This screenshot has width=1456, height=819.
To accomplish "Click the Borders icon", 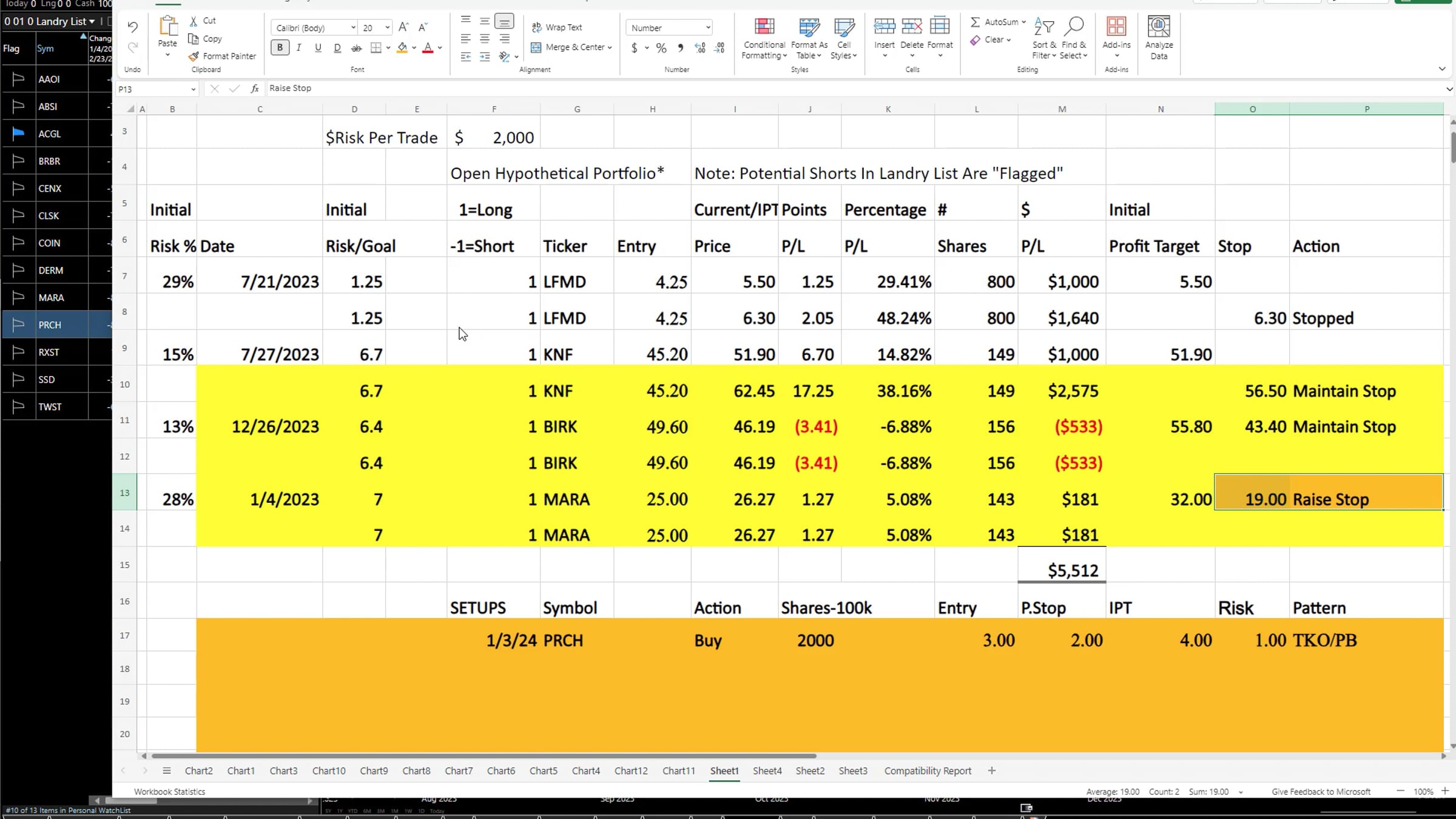I will click(376, 47).
